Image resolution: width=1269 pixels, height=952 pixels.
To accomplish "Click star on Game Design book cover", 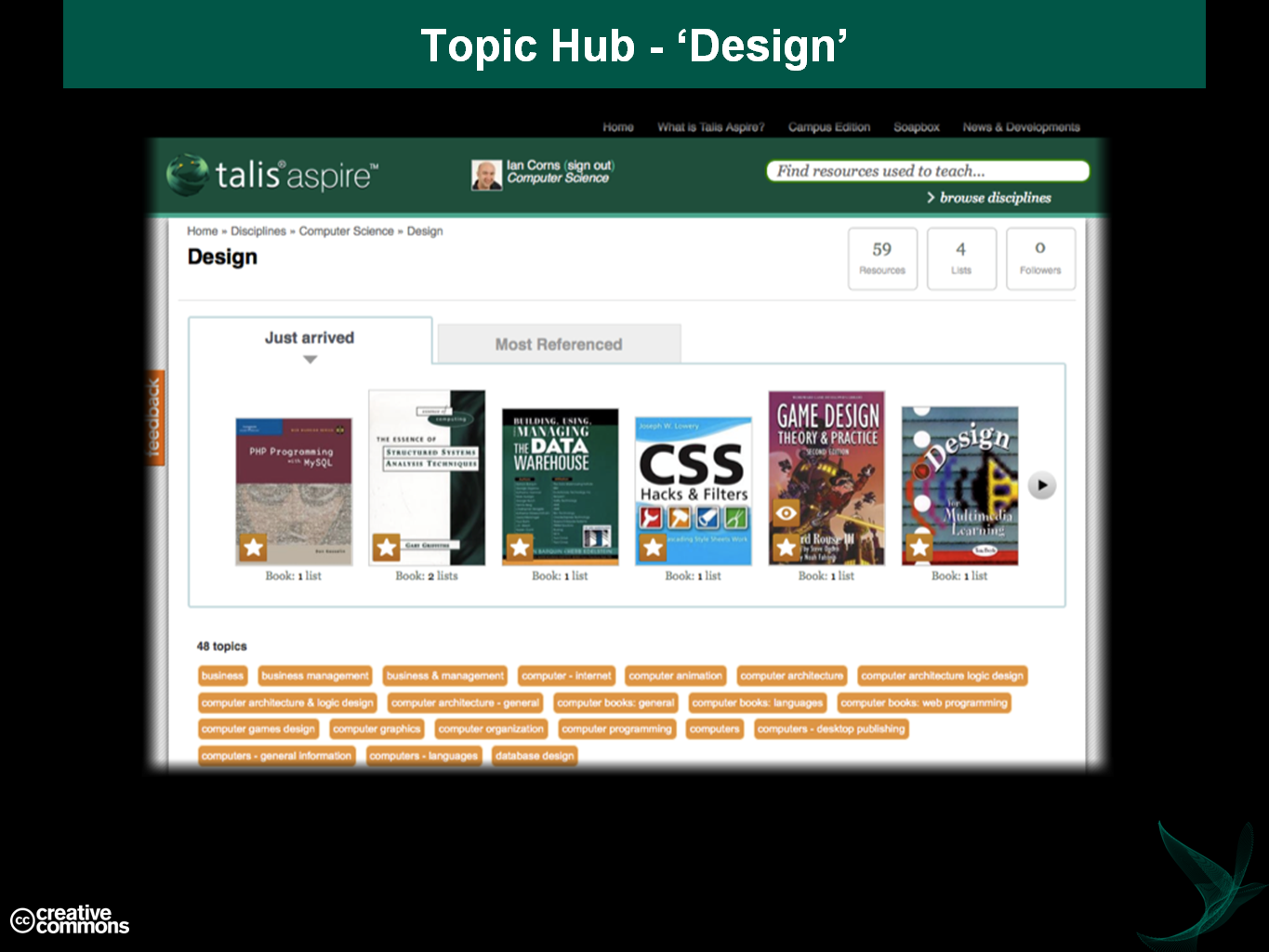I will click(x=786, y=548).
